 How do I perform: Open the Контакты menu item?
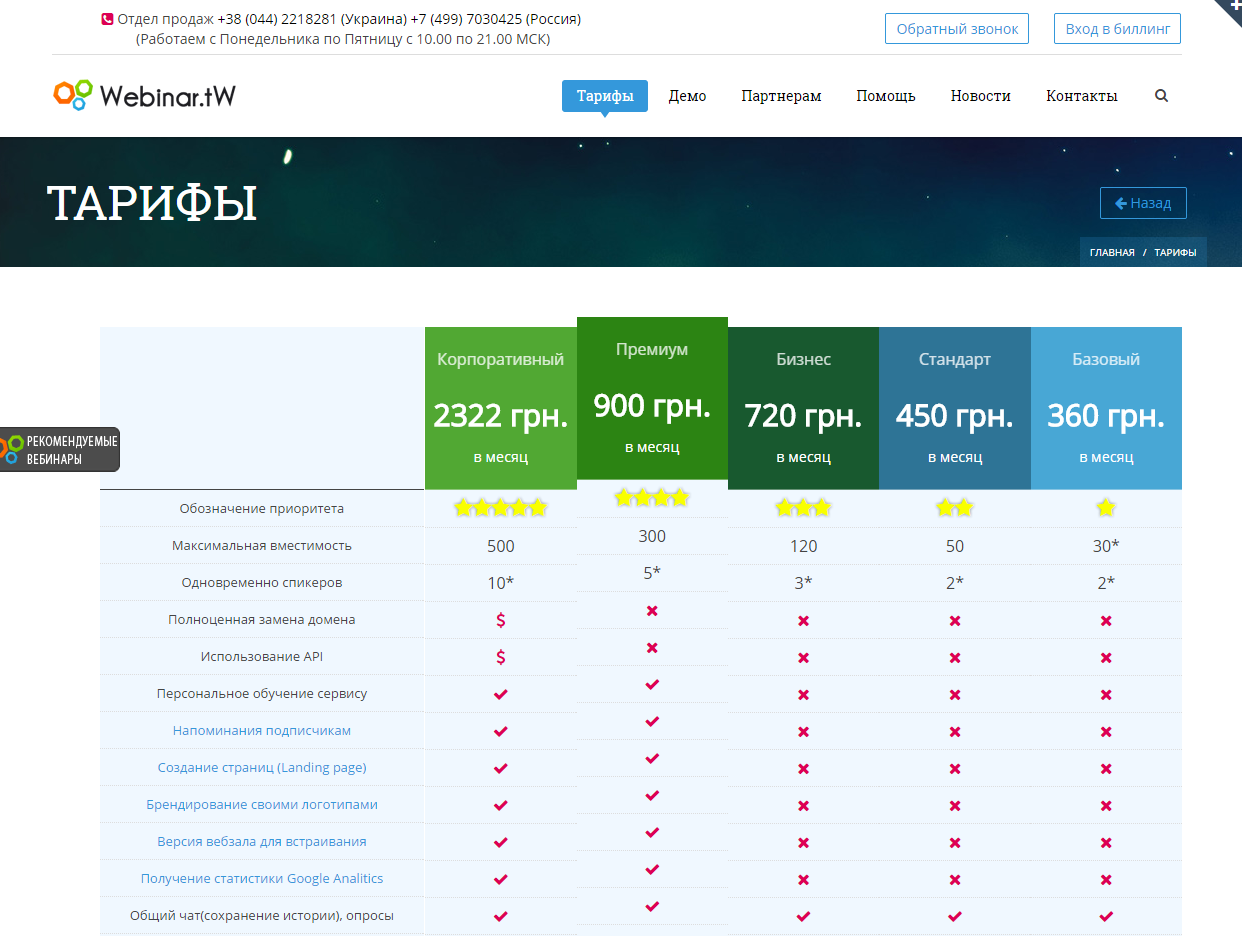point(1082,96)
